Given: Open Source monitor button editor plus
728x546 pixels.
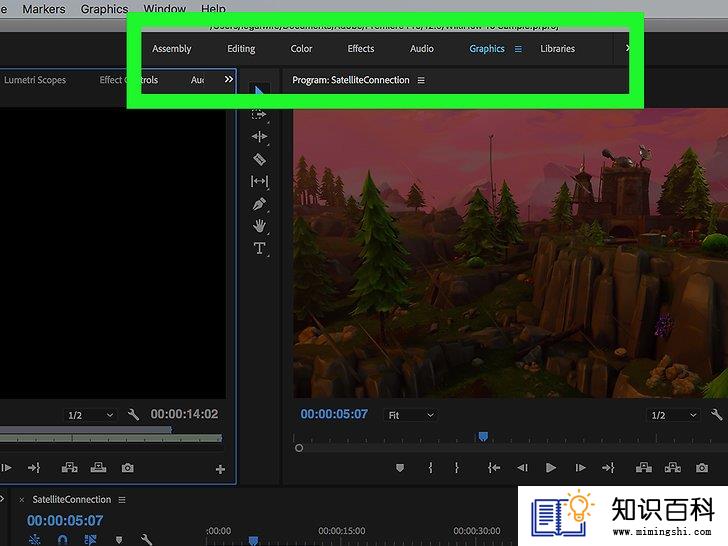Looking at the screenshot, I should [221, 469].
